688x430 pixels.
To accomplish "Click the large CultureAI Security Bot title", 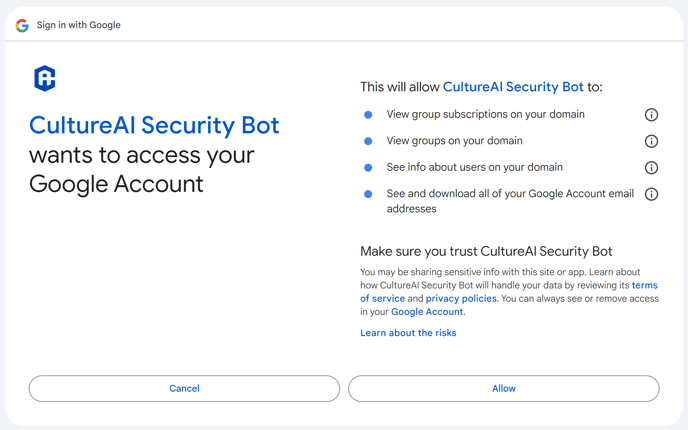I will (x=154, y=125).
